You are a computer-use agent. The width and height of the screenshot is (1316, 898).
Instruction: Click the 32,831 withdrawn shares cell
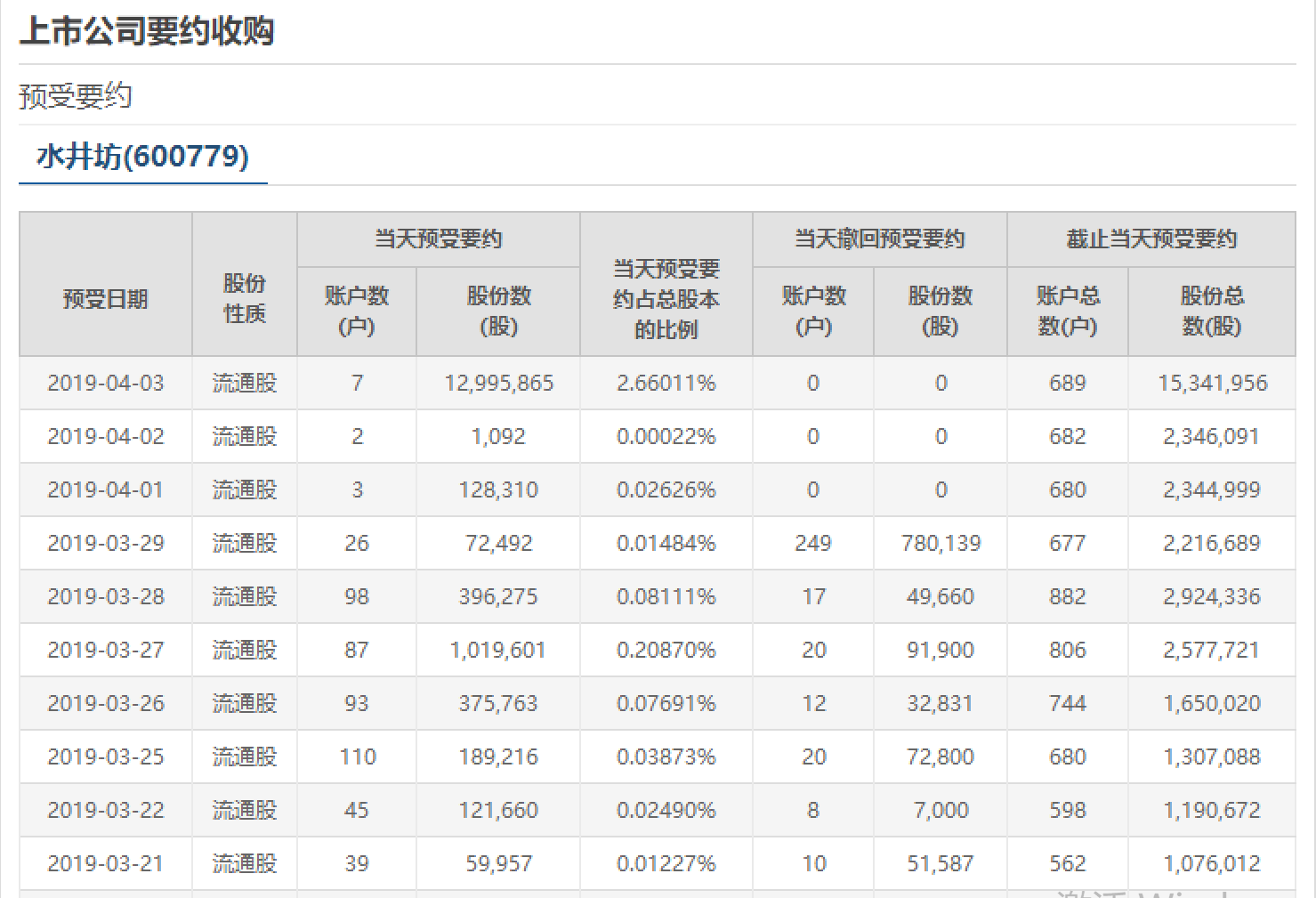[941, 704]
